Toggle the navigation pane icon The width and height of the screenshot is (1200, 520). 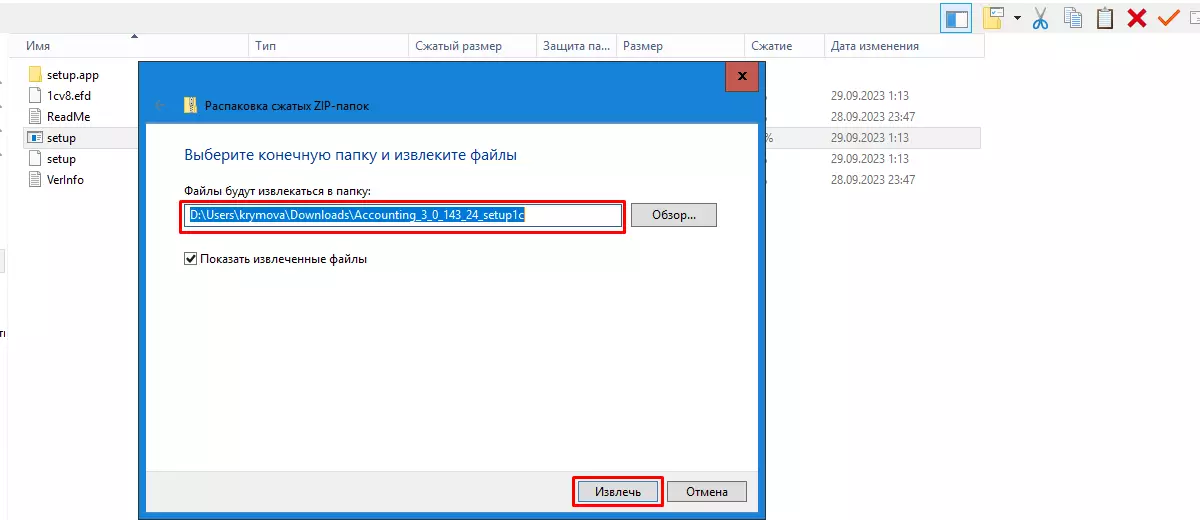[x=957, y=18]
